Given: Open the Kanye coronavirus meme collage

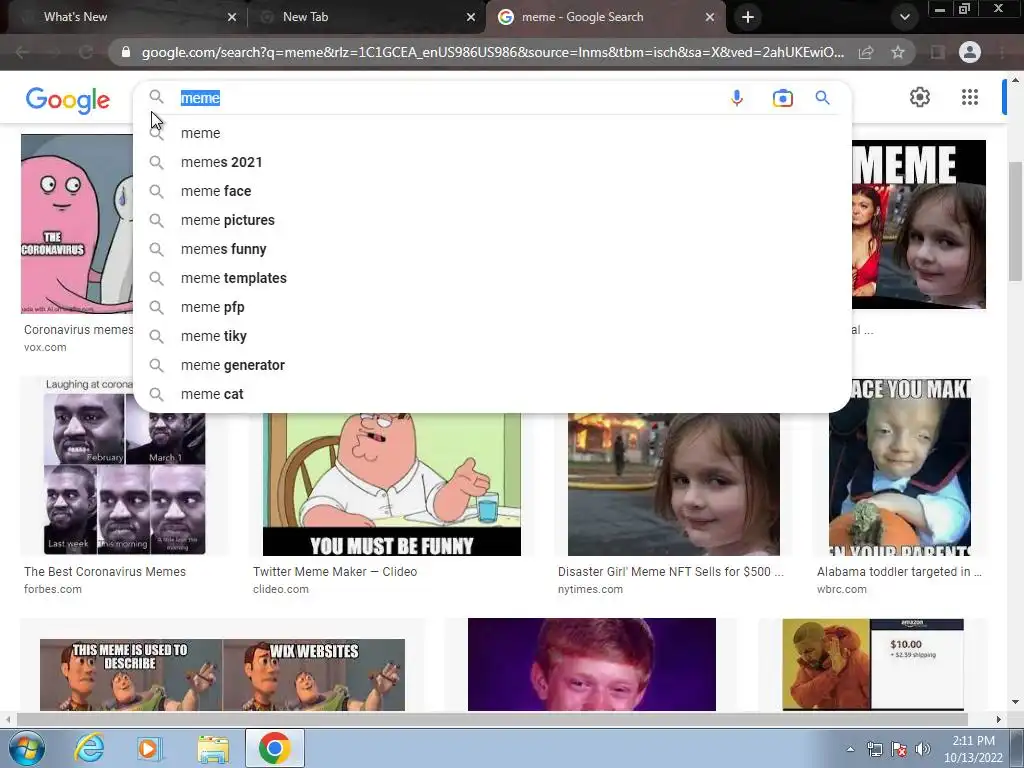Looking at the screenshot, I should tap(124, 466).
